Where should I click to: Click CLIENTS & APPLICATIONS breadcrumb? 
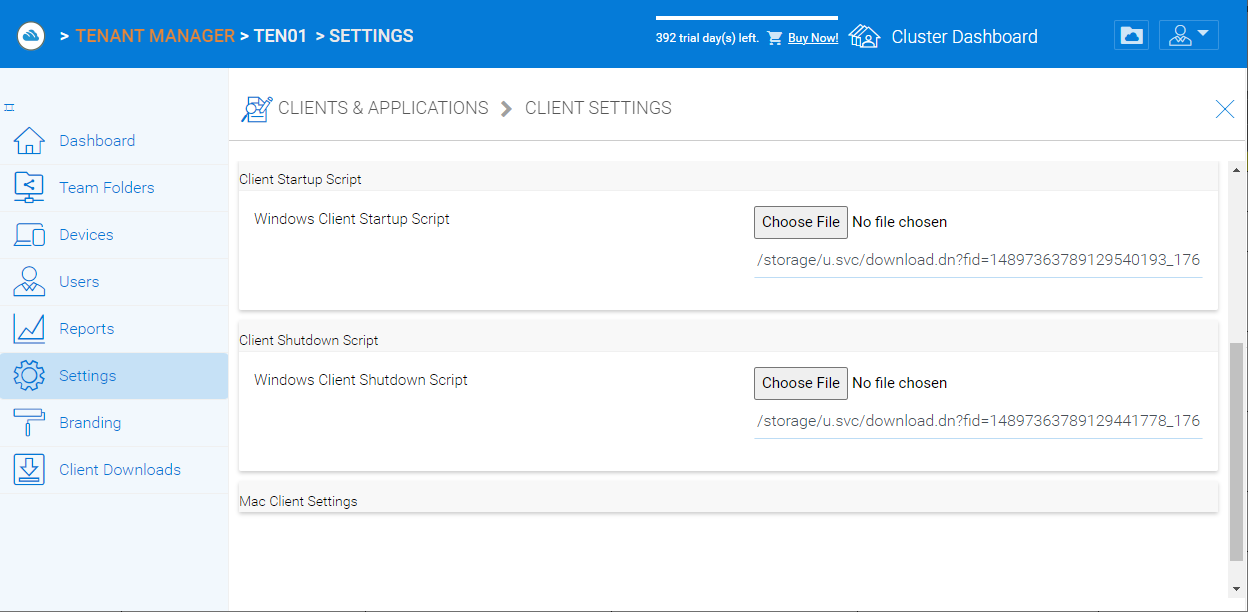click(383, 108)
